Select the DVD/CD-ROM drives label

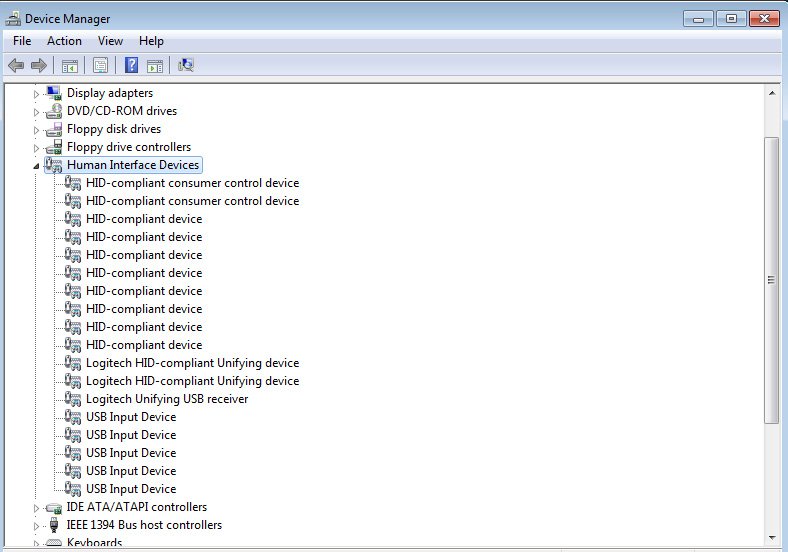(x=122, y=111)
